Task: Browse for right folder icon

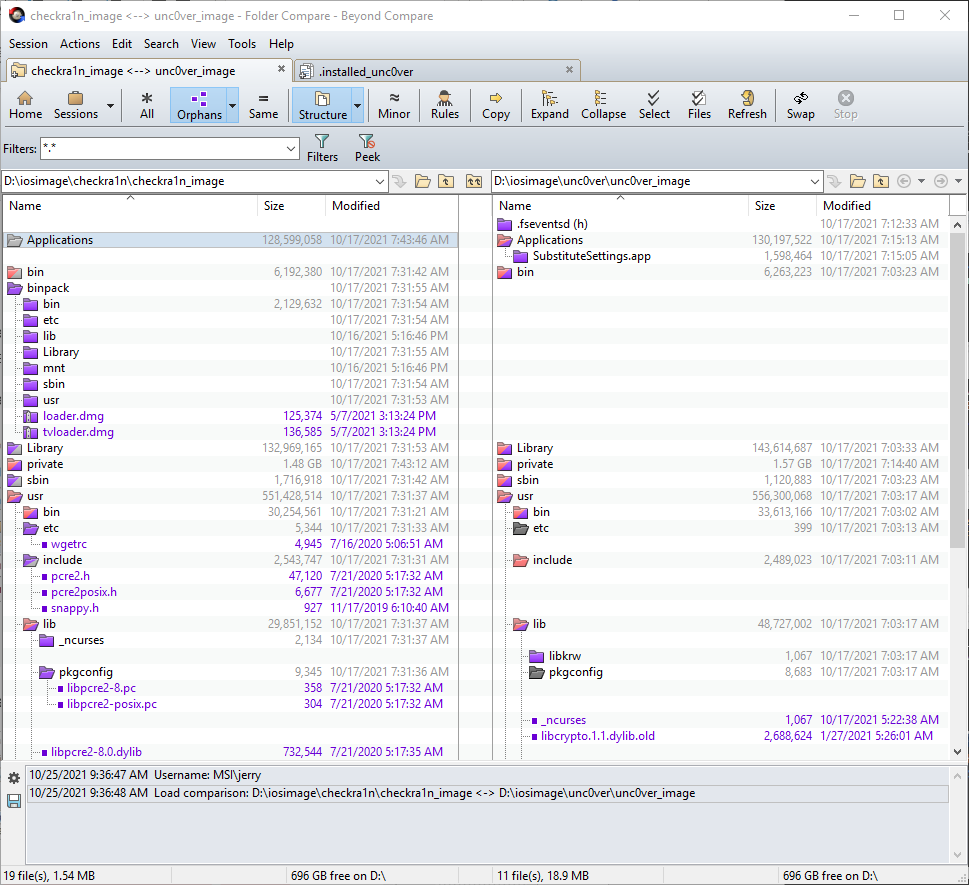Action: pos(858,181)
